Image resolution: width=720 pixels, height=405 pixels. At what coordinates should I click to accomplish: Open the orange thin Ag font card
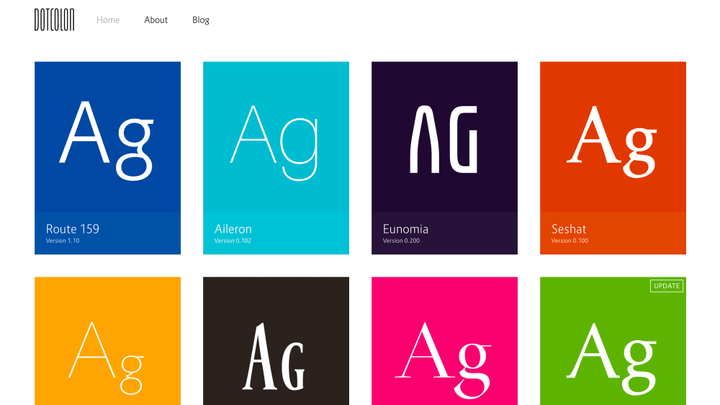107,341
